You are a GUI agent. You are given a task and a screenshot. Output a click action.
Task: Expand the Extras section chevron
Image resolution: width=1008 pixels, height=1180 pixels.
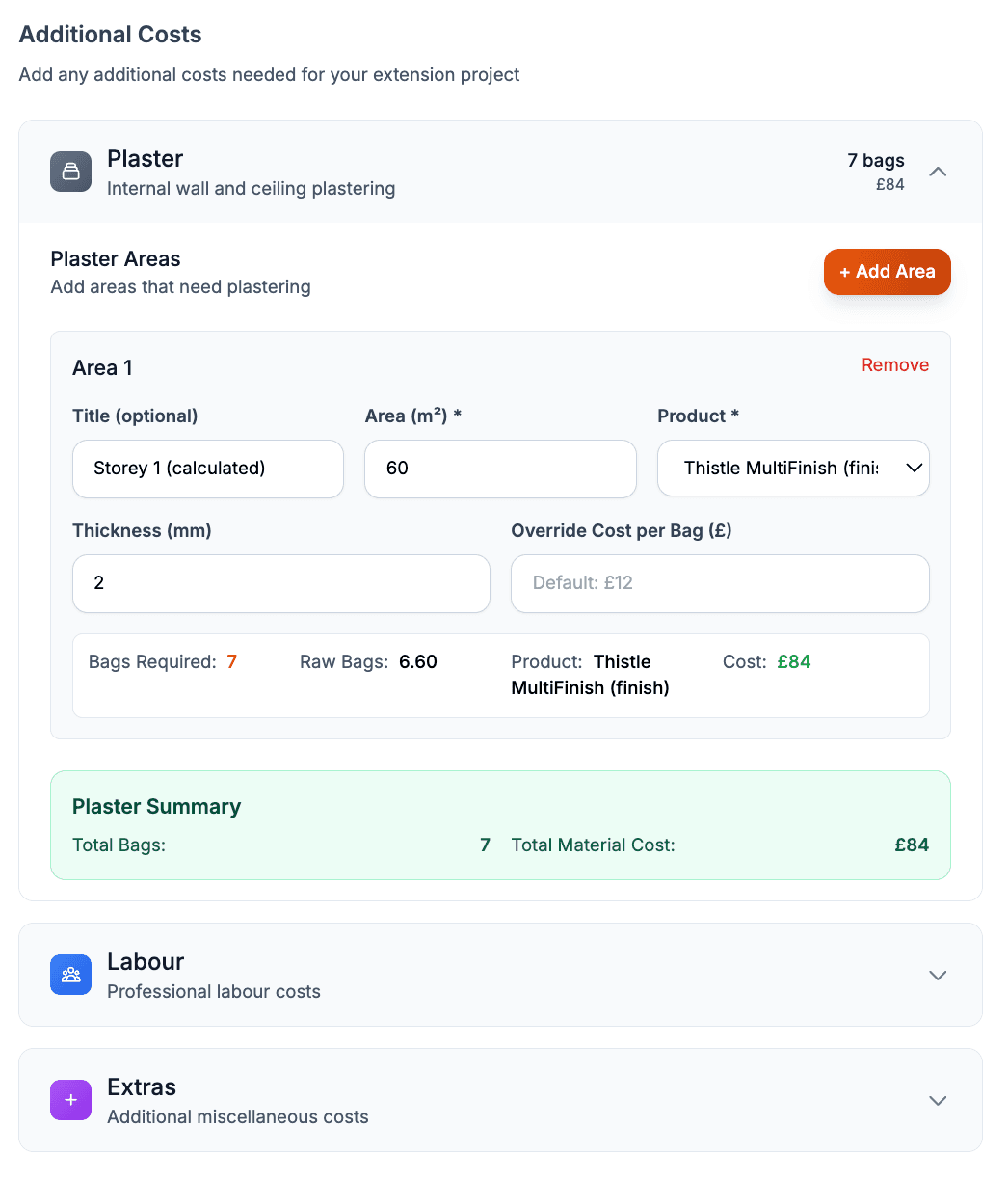[938, 1101]
